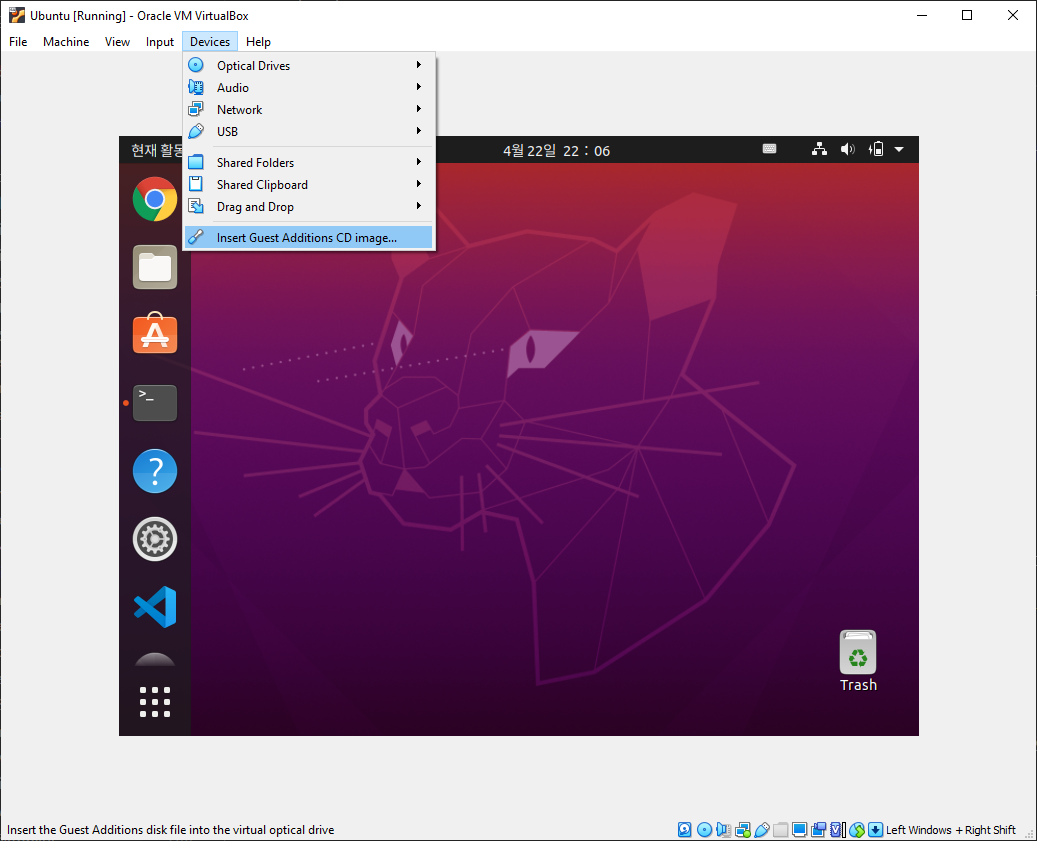The width and height of the screenshot is (1037, 841).
Task: Open the Help menu
Action: (258, 42)
